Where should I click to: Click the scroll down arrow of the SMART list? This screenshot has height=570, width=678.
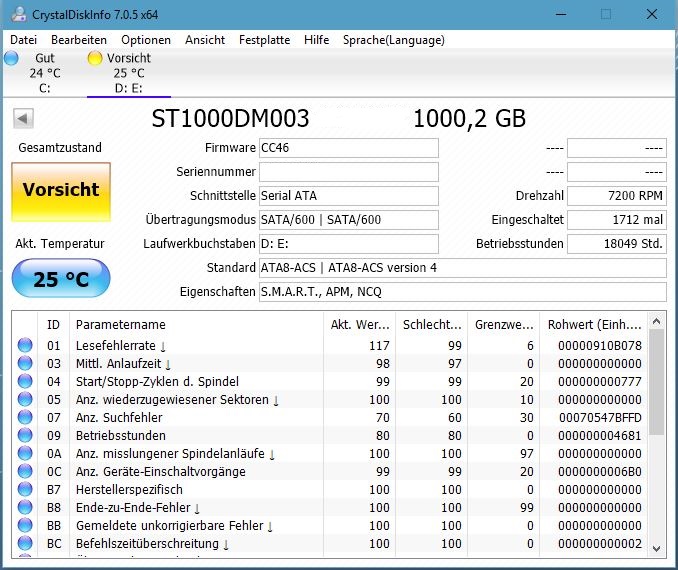pyautogui.click(x=656, y=548)
